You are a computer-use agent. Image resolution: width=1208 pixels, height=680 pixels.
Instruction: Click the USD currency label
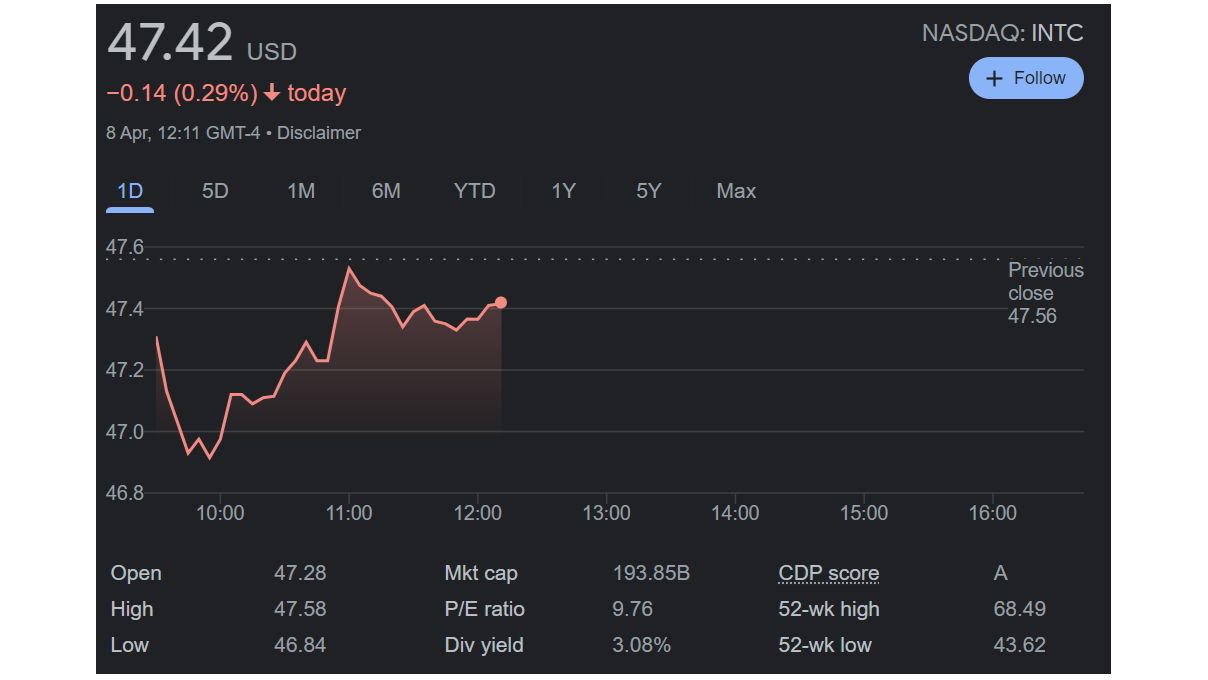tap(272, 52)
